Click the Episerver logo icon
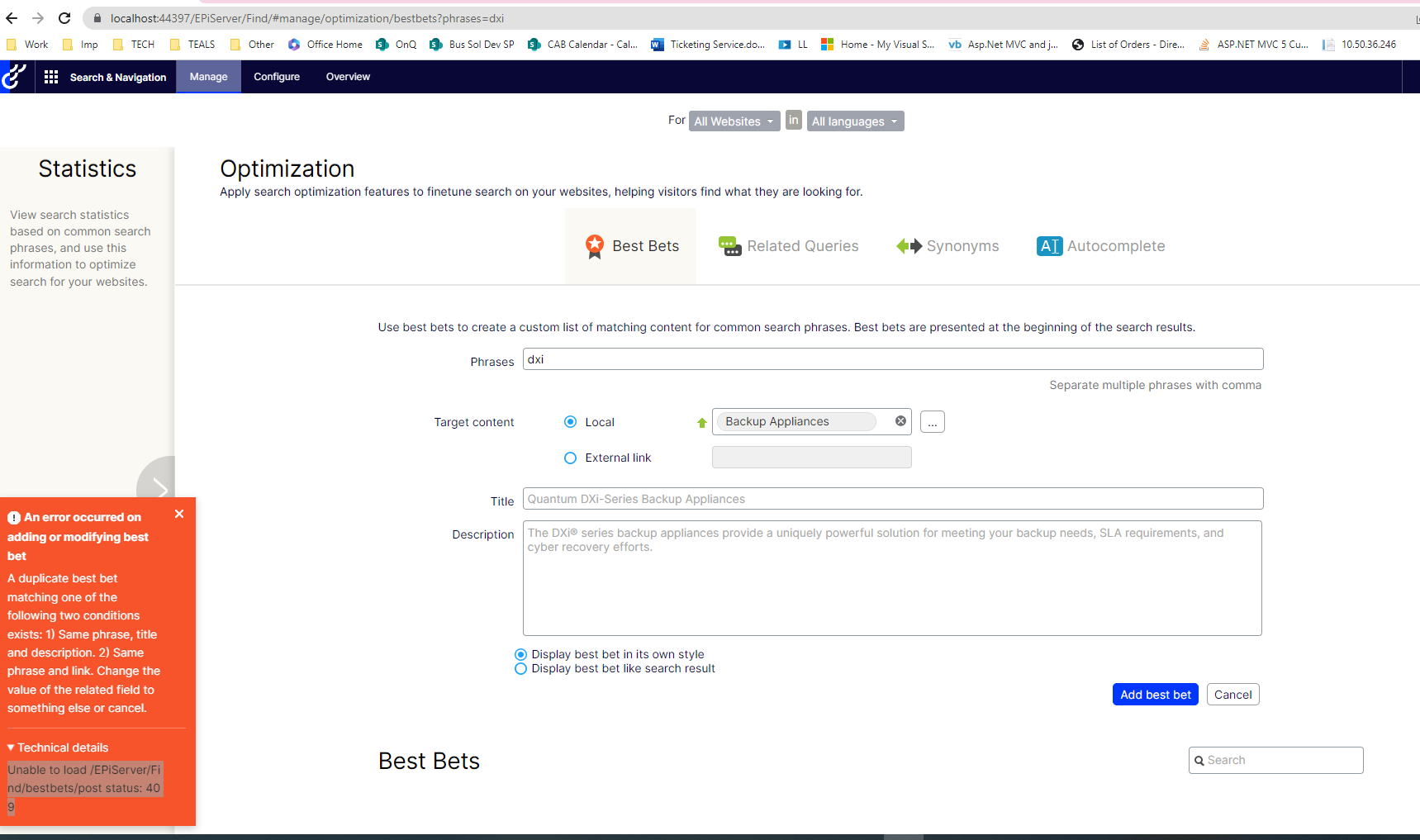 point(14,77)
